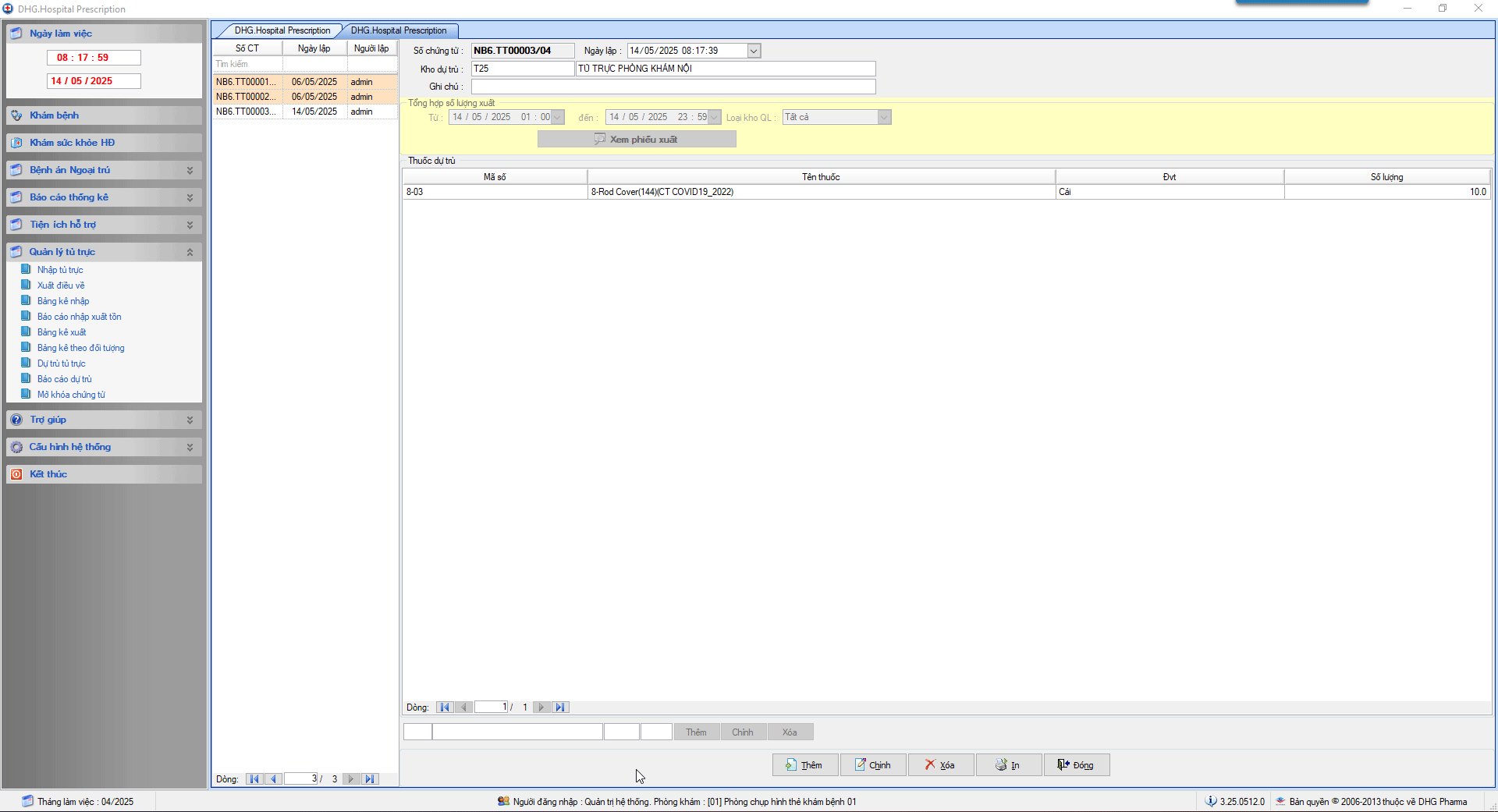
Task: Click the icon beside Báo cáo nhập xuất tồn
Action: tap(26, 316)
